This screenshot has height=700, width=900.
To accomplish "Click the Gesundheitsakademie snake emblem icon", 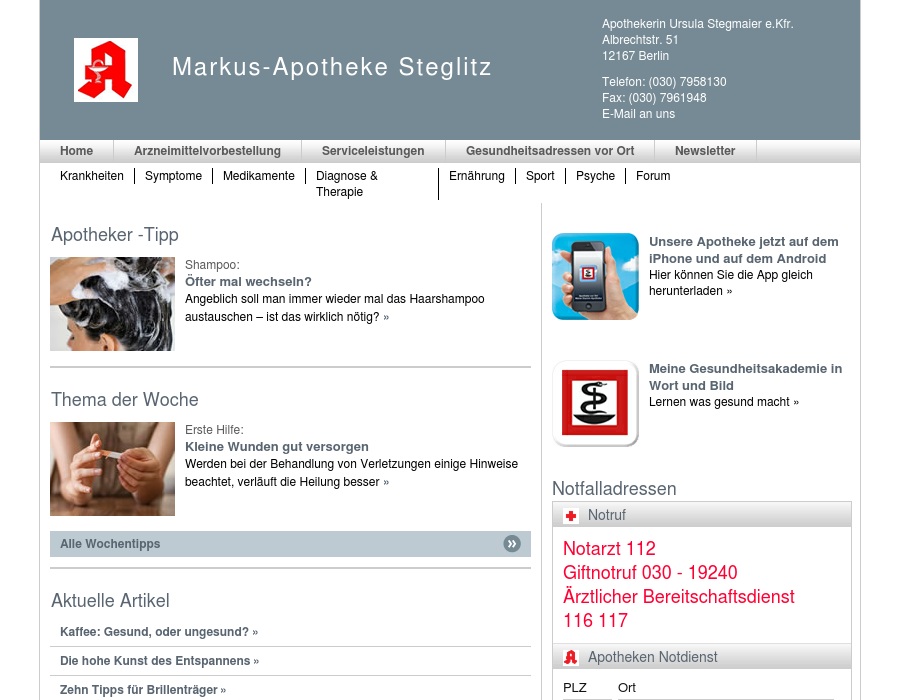I will [595, 403].
